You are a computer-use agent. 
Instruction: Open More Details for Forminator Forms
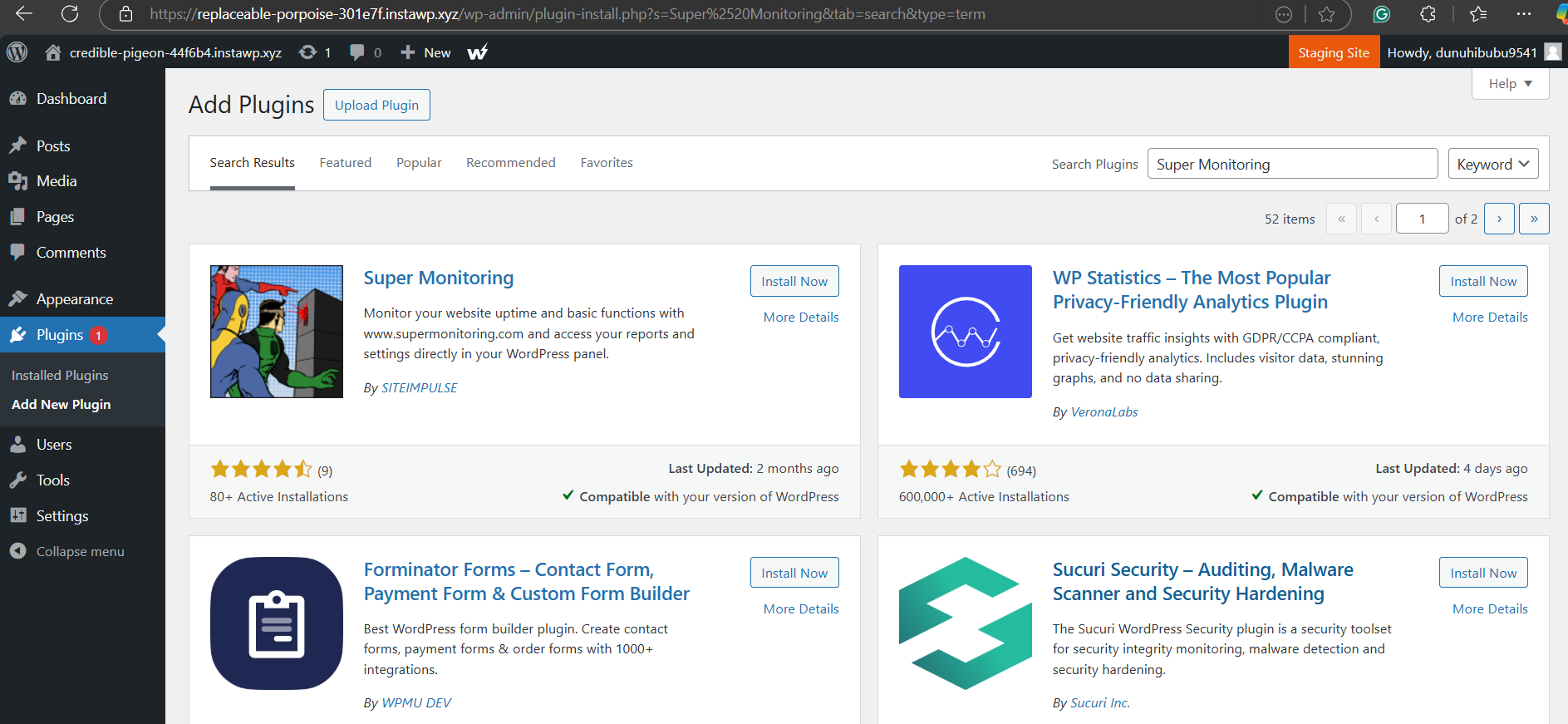click(801, 609)
